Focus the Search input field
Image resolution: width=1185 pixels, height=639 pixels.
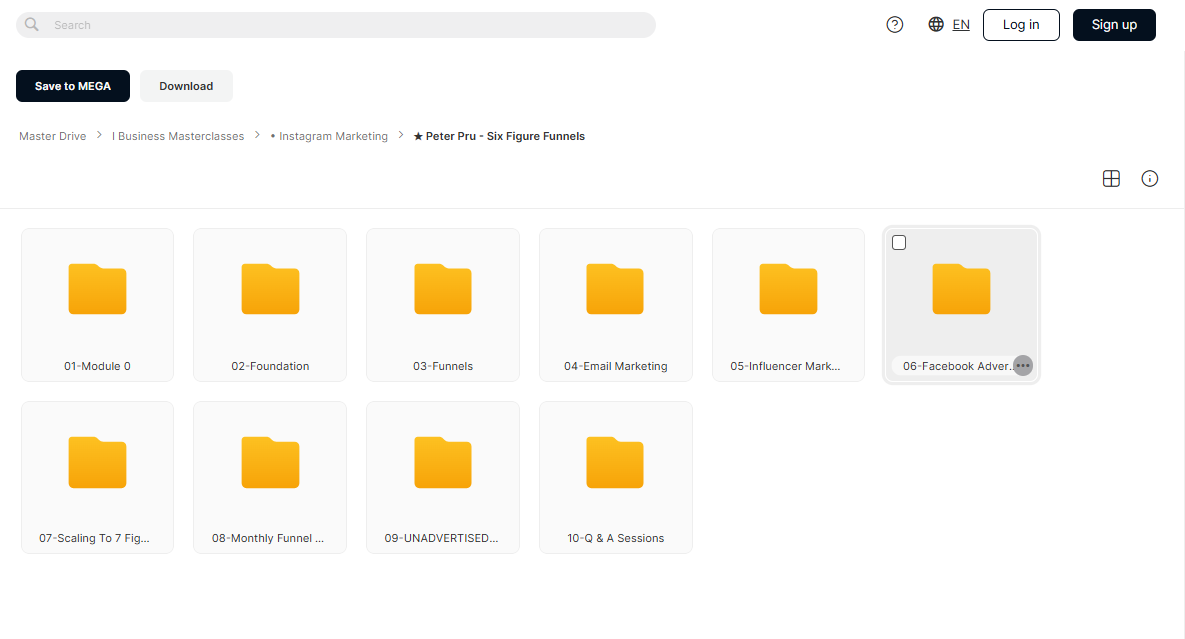(x=336, y=25)
